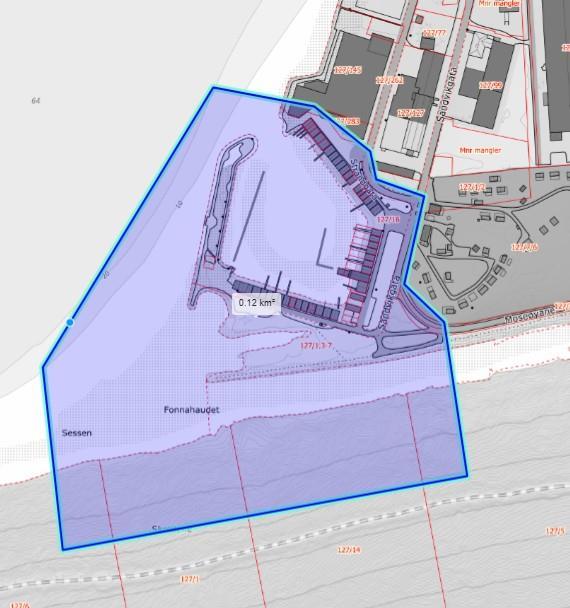Image resolution: width=570 pixels, height=608 pixels.
Task: Click the Moseøyane road label
Action: point(530,315)
